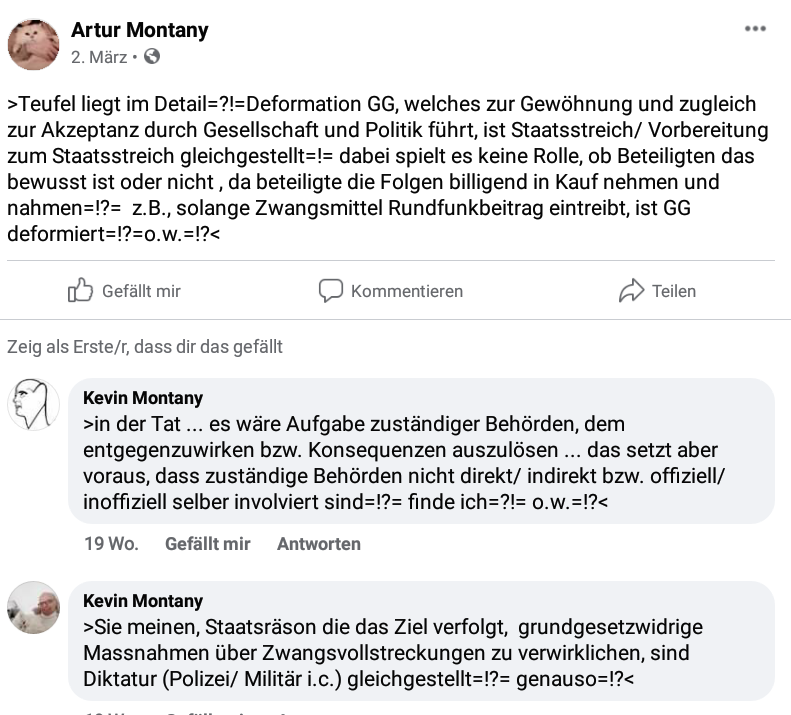Click the Teilen button label
Screen dimensions: 791x715
[674, 291]
